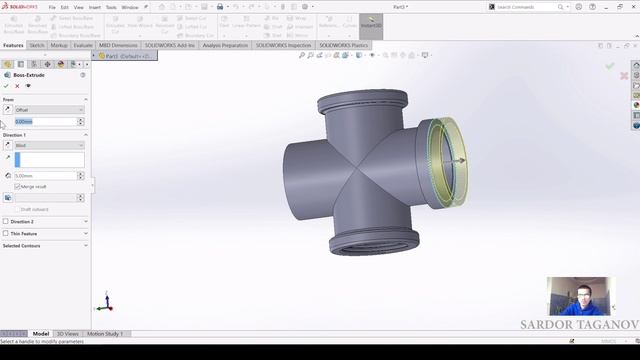This screenshot has height=360, width=640.
Task: Collapse the From section
Action: (x=86, y=100)
